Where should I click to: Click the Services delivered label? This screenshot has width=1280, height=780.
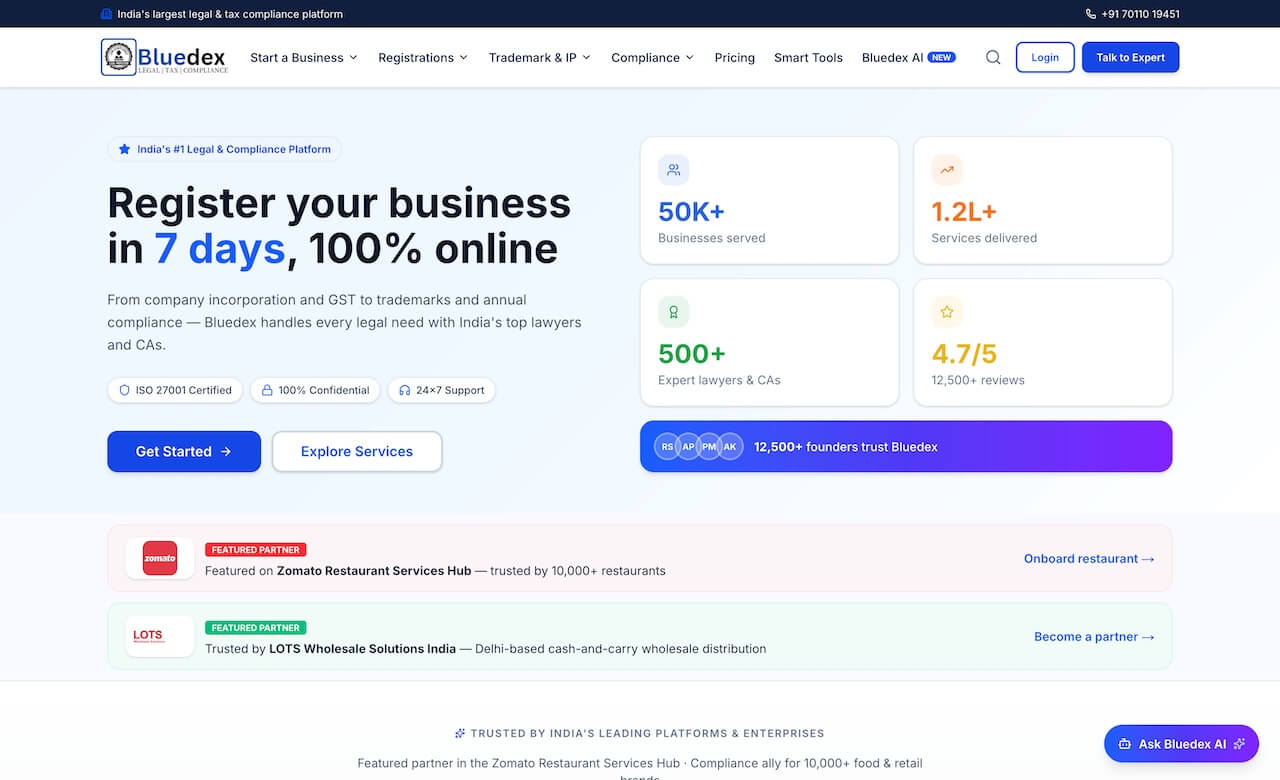click(984, 238)
